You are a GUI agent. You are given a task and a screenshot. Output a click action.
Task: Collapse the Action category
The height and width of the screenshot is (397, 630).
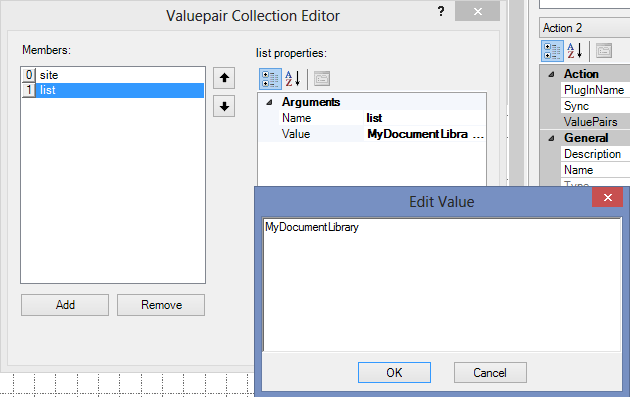tap(552, 74)
